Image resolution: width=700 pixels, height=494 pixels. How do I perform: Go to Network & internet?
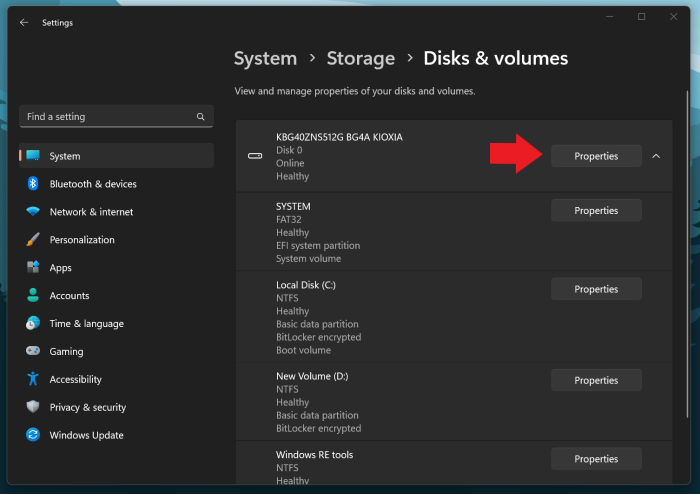pos(116,212)
